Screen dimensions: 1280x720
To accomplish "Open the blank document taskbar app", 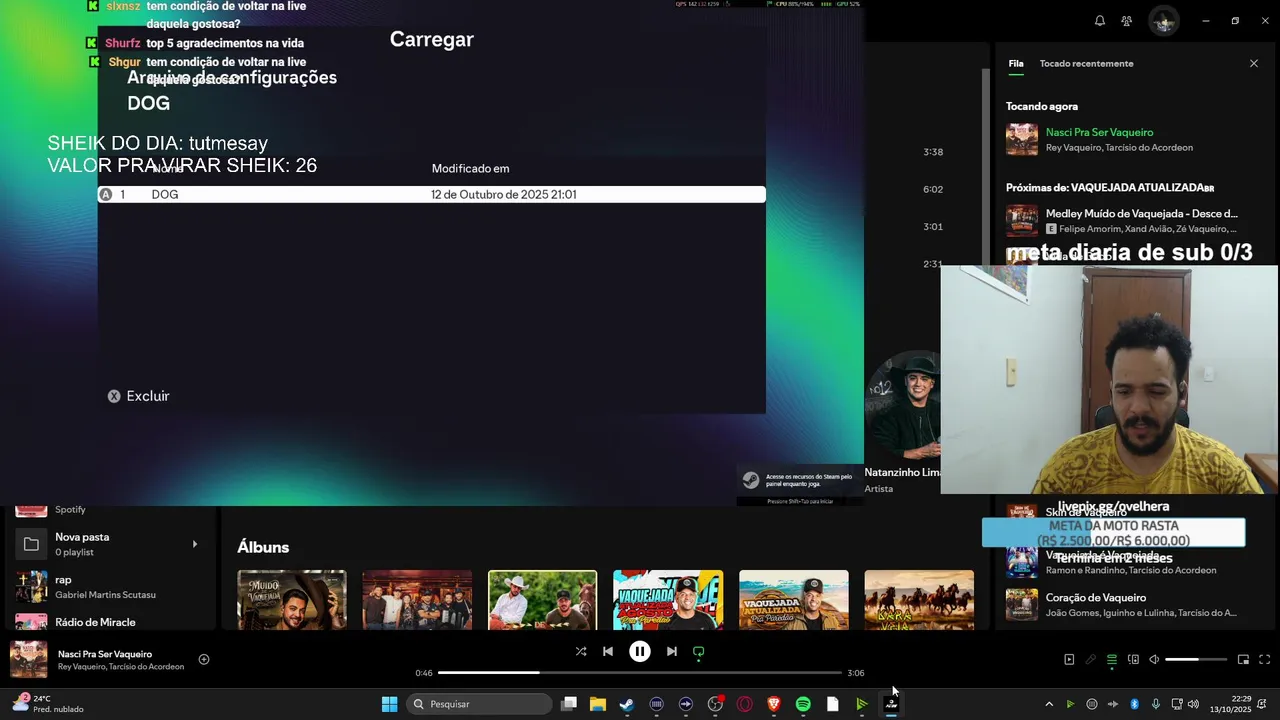I will 832,704.
